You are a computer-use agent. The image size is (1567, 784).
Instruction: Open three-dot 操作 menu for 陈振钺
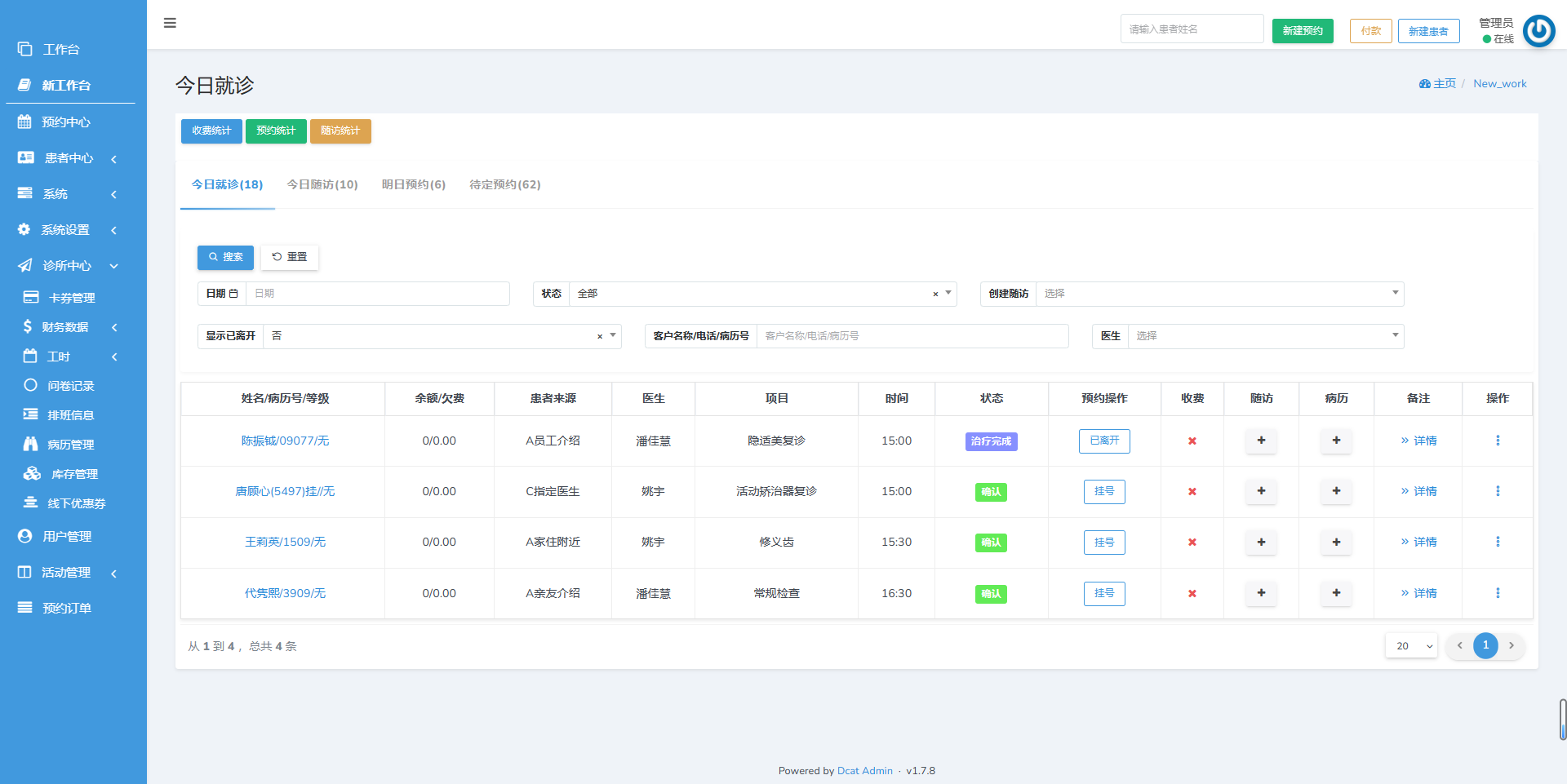coord(1498,441)
